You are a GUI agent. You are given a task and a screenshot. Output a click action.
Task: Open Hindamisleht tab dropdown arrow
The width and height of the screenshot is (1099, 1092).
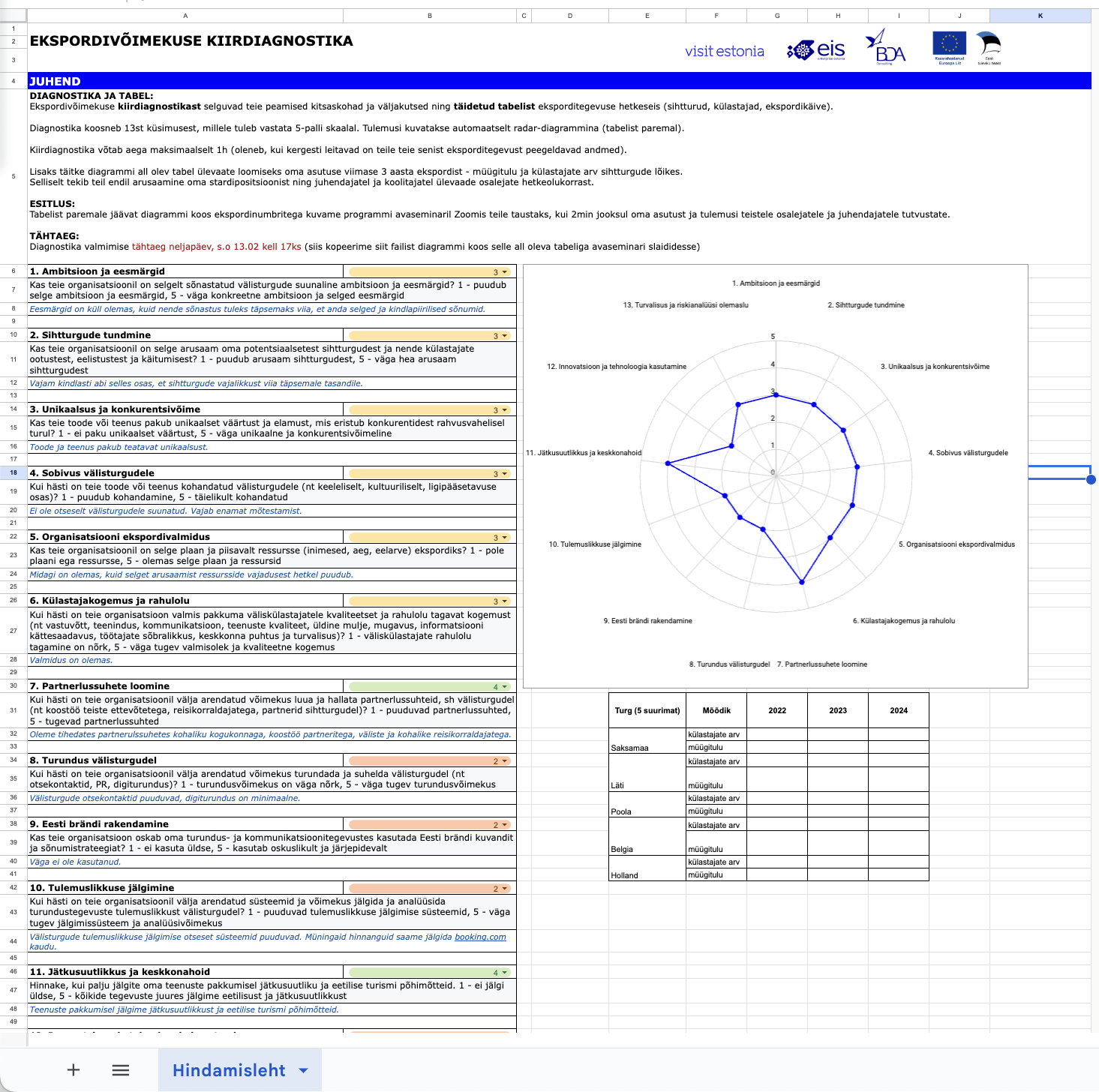(304, 1070)
